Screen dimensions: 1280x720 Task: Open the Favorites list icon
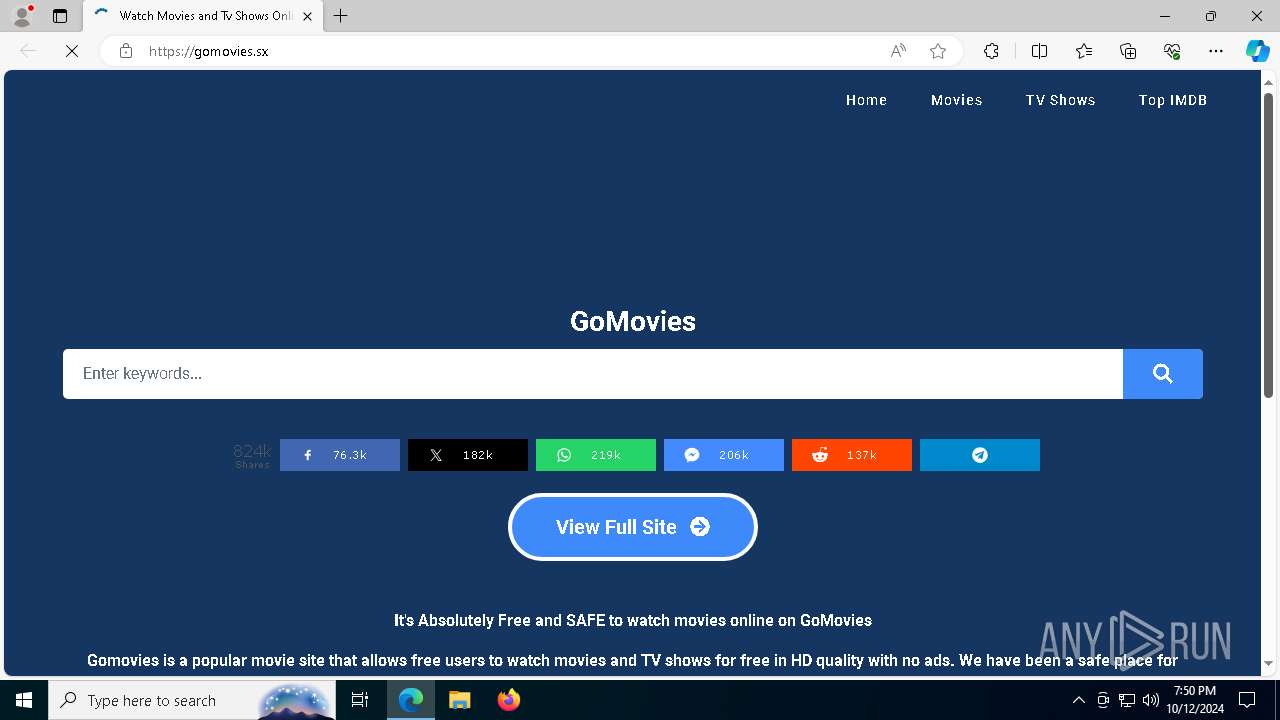[1084, 51]
